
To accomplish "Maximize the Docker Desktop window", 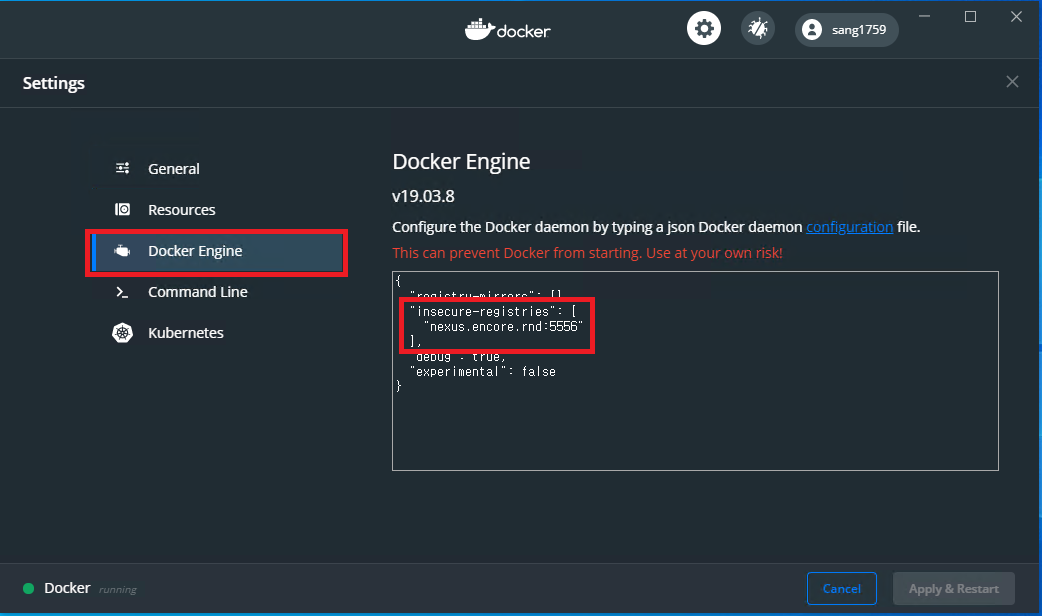I will coord(970,16).
